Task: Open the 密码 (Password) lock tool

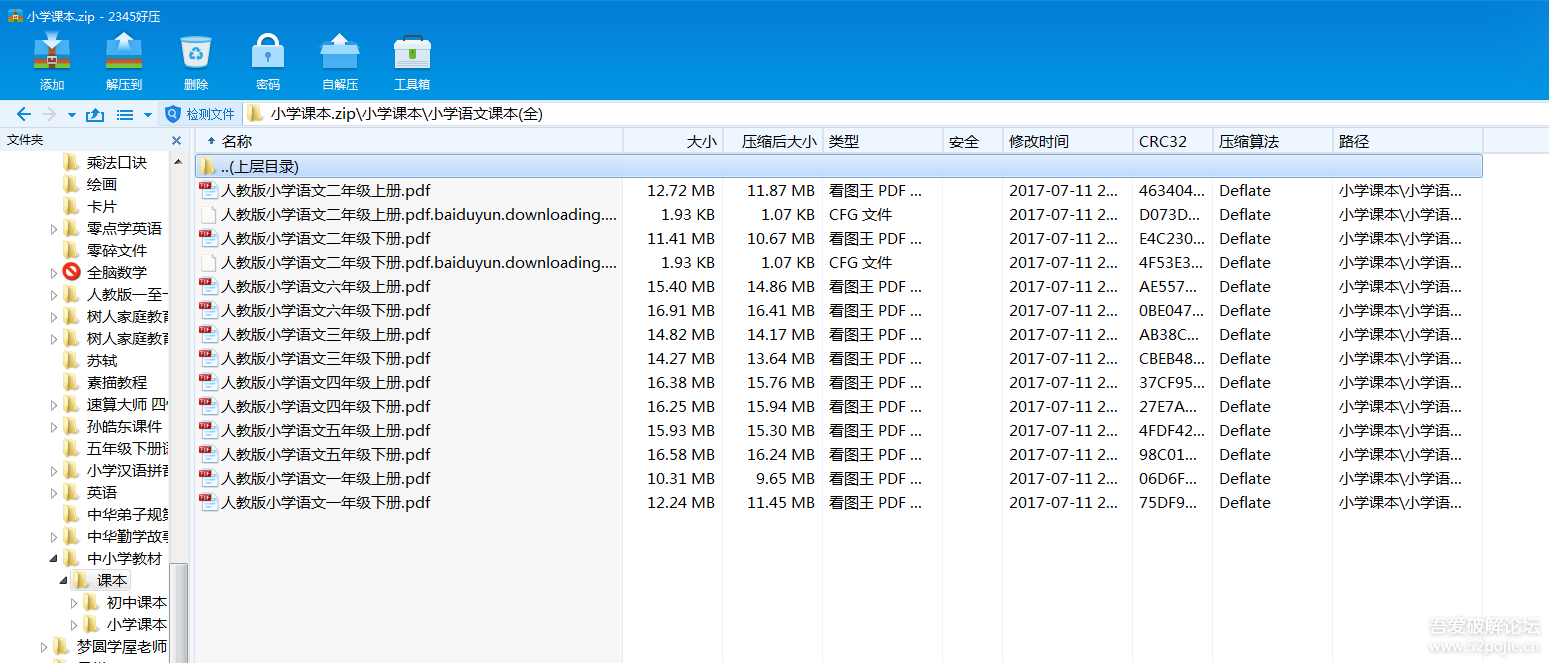Action: tap(268, 53)
